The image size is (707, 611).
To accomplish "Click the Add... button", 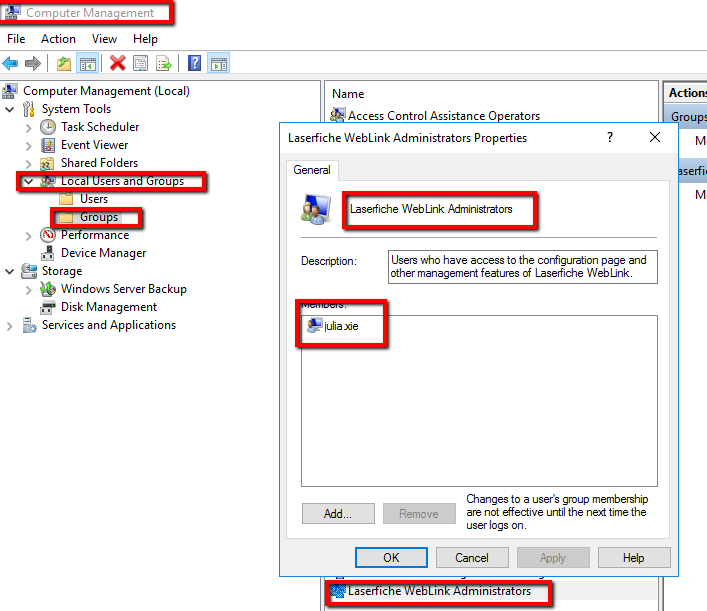I will pos(338,514).
